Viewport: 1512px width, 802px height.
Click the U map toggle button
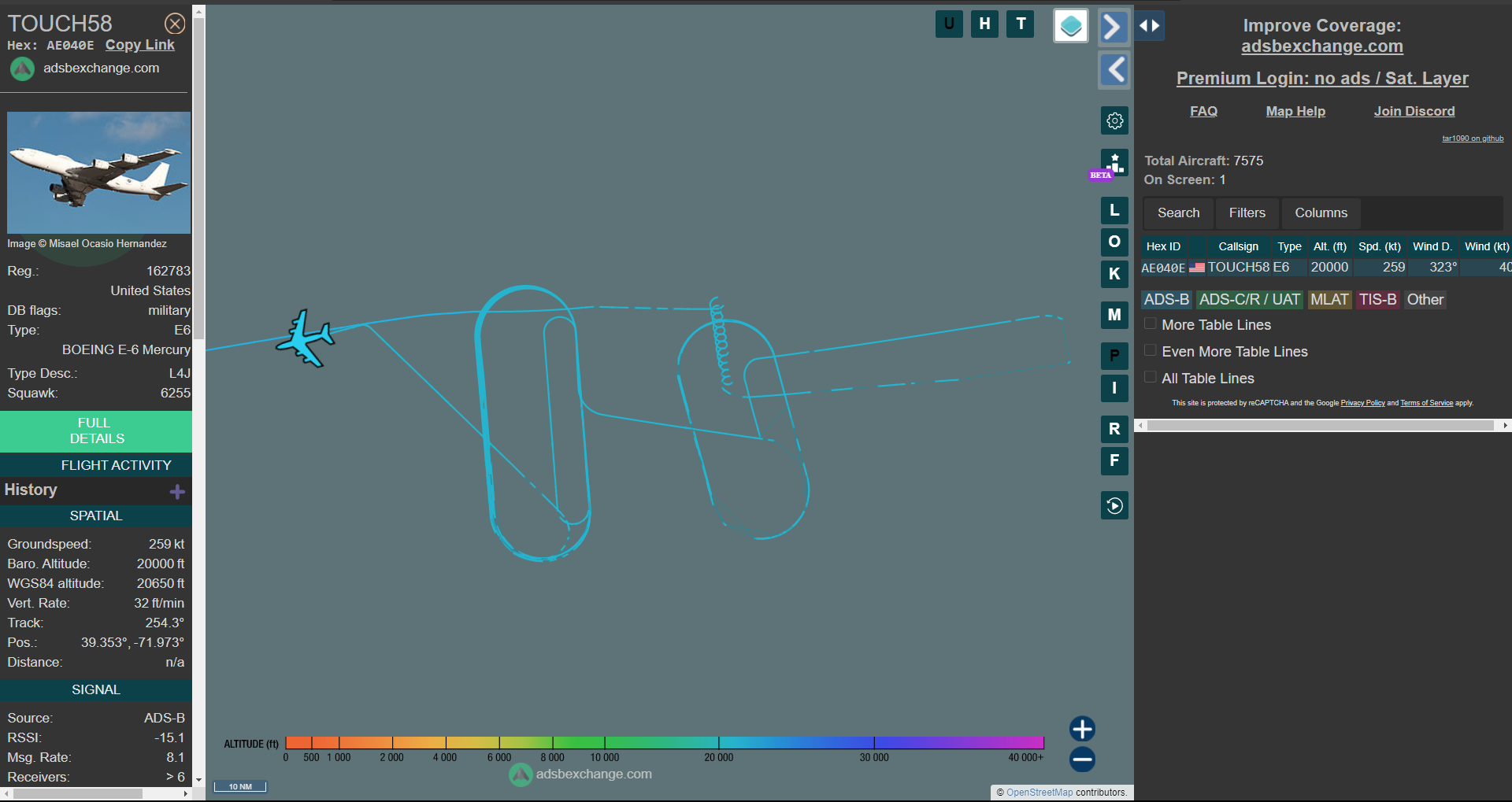click(x=949, y=24)
